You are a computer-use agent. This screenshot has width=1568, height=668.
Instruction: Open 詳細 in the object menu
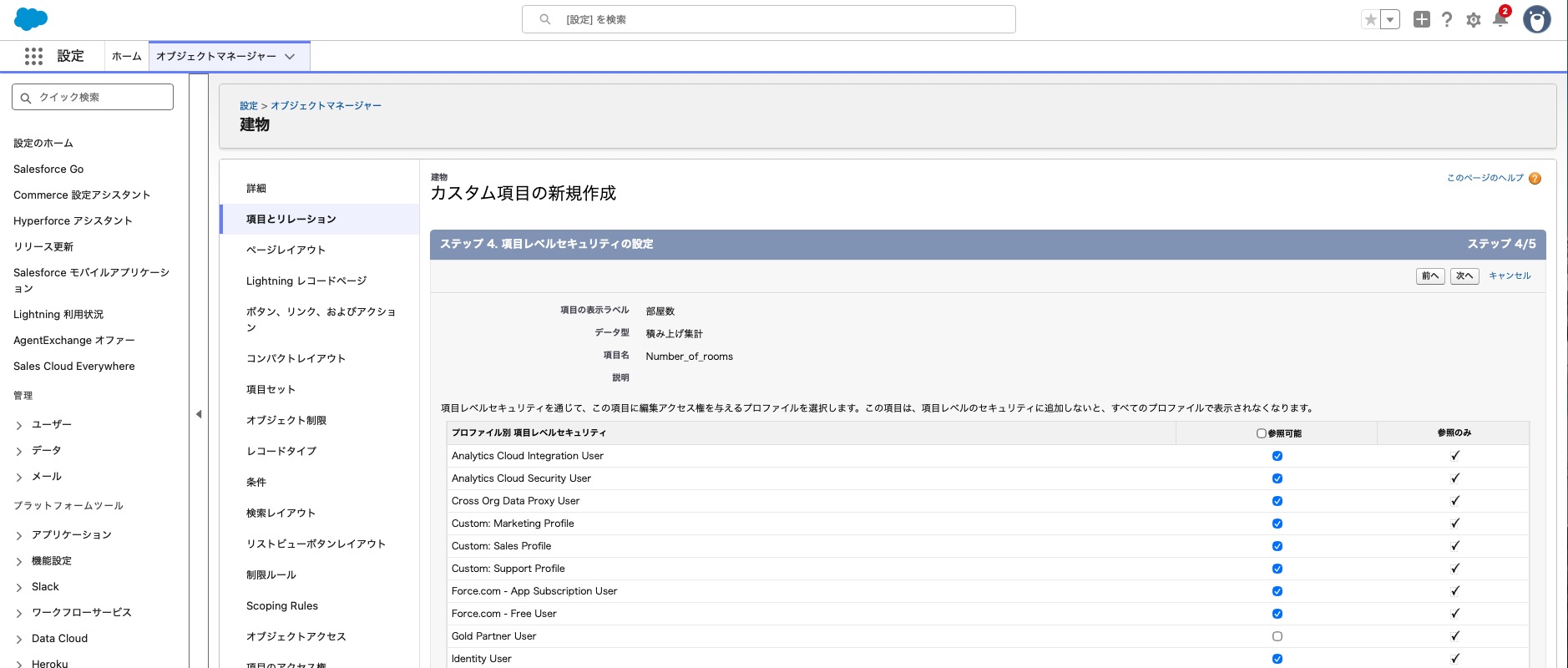256,188
